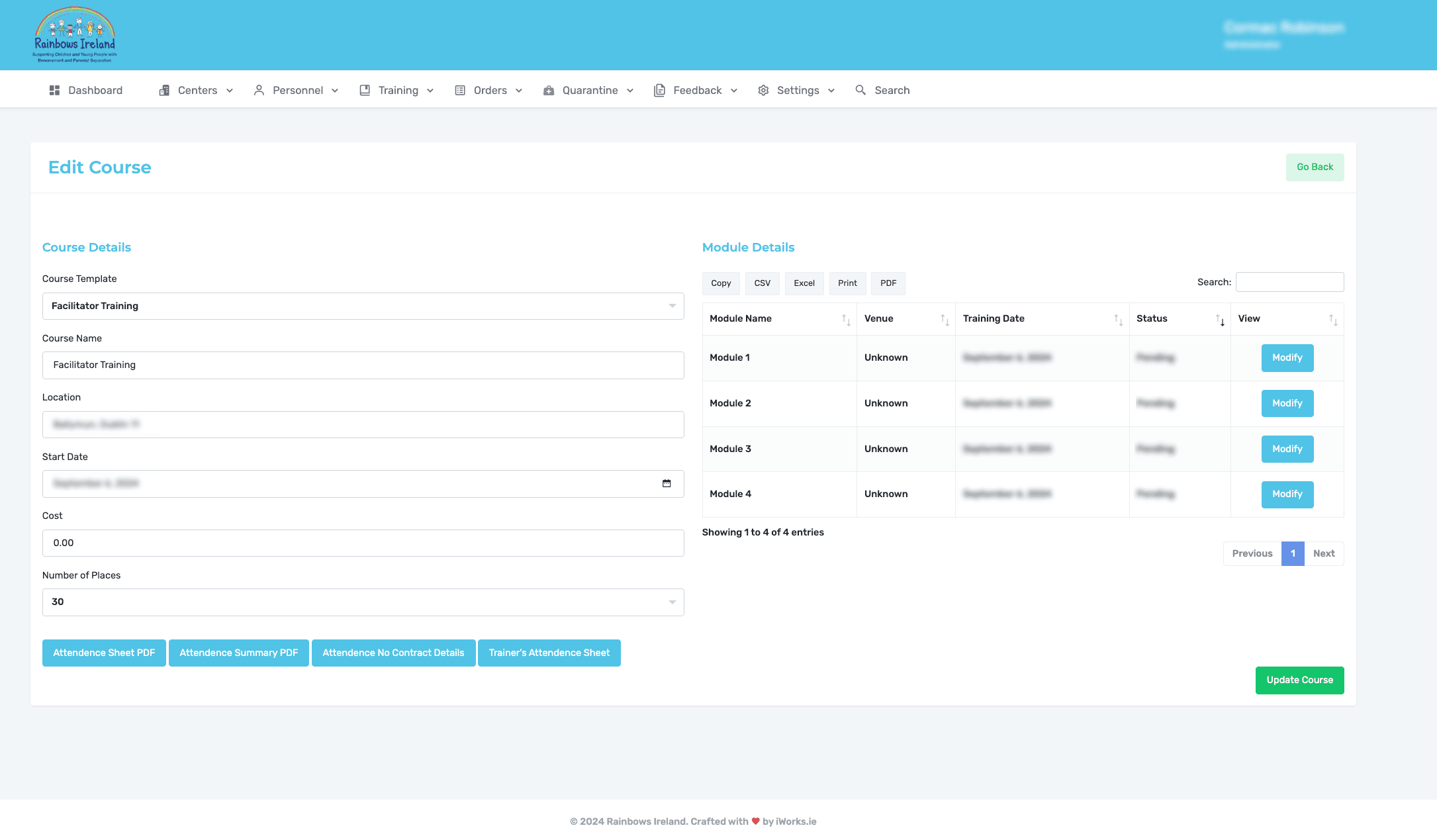
Task: Sort table by View column arrows
Action: click(x=1333, y=320)
